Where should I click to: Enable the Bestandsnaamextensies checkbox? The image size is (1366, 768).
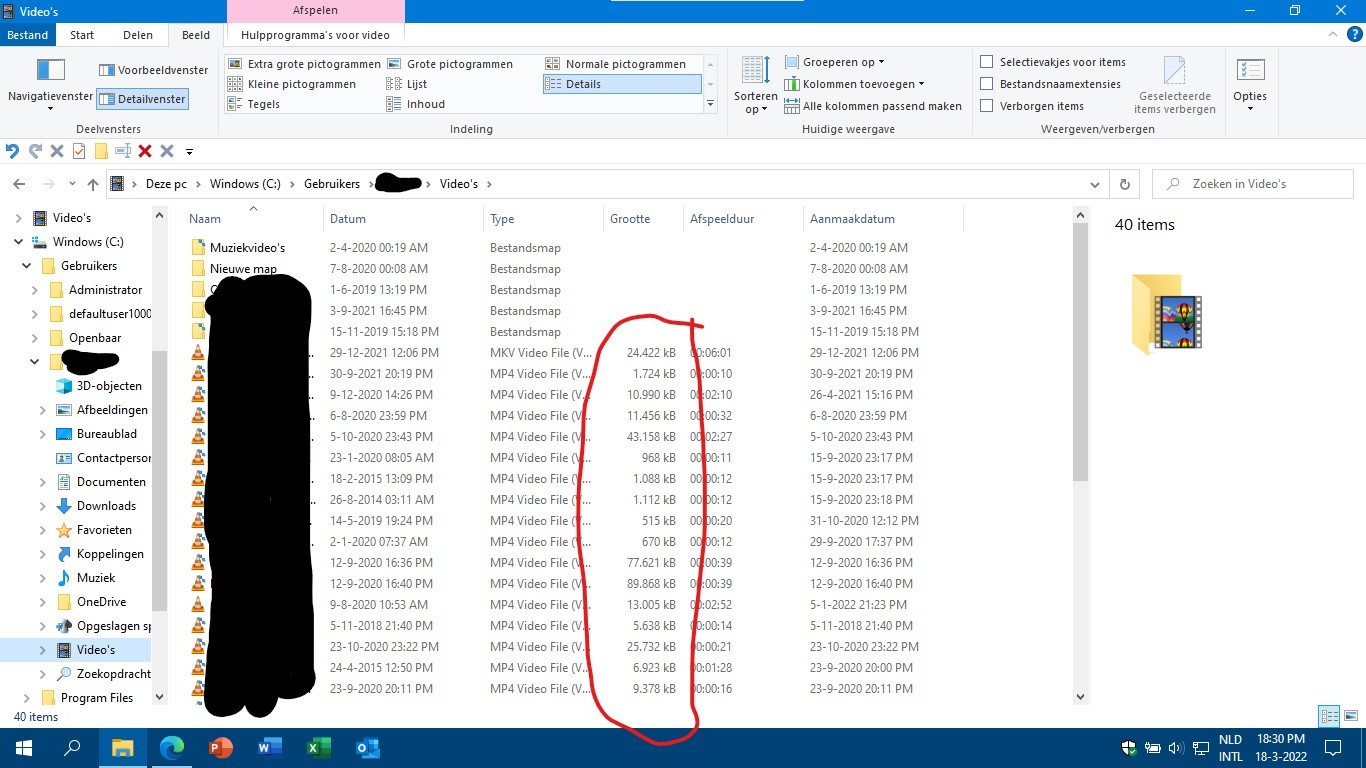point(987,84)
